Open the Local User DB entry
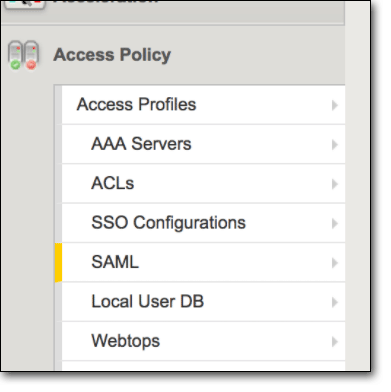The height and width of the screenshot is (392, 391). pyautogui.click(x=147, y=301)
